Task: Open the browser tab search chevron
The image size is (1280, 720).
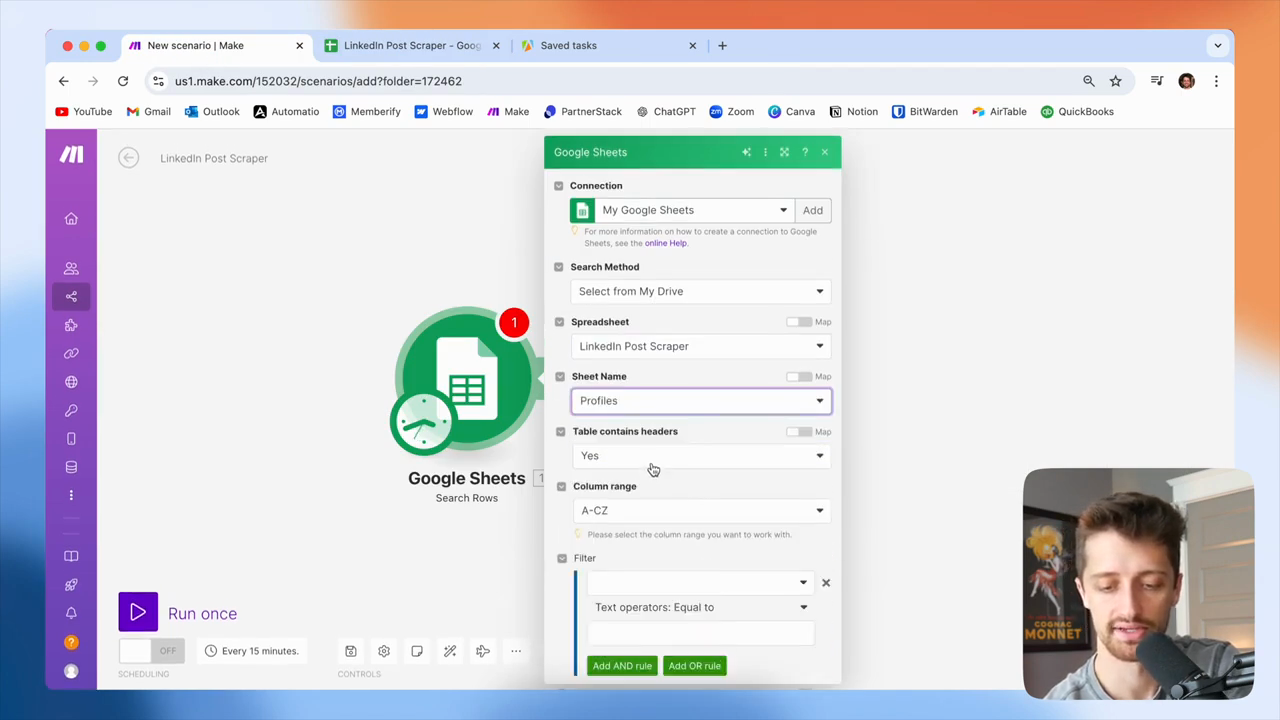Action: [1218, 45]
